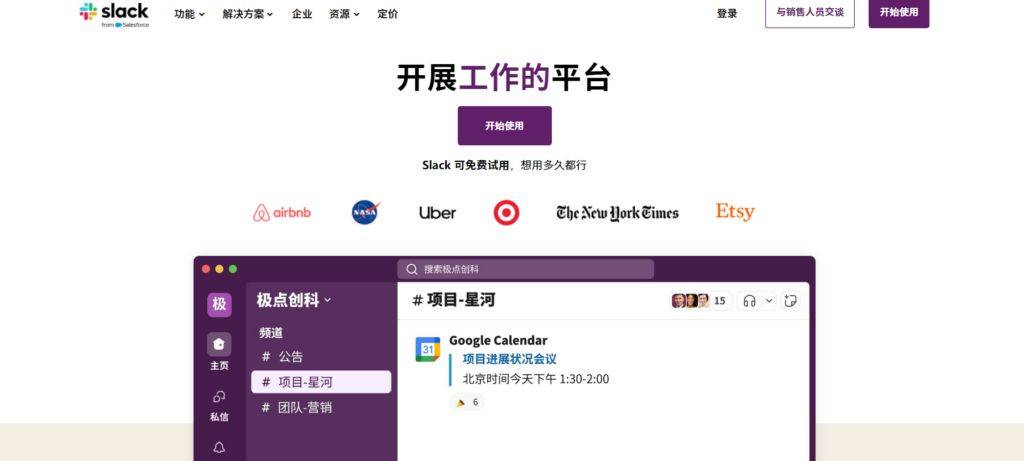Click The New York Times logo
The height and width of the screenshot is (461, 1024).
tap(617, 213)
